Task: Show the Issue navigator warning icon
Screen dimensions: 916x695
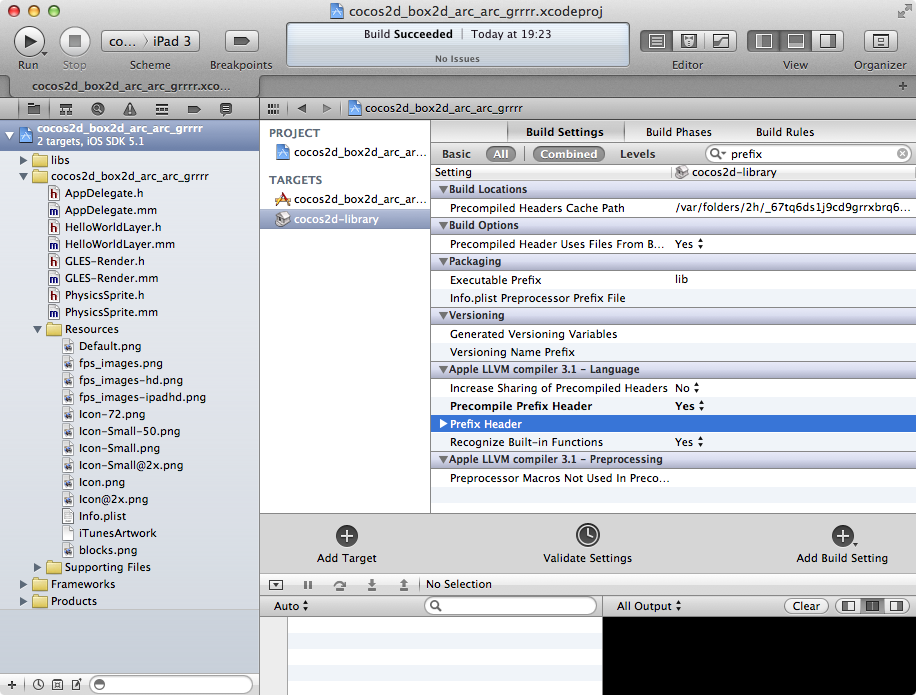Action: click(130, 109)
